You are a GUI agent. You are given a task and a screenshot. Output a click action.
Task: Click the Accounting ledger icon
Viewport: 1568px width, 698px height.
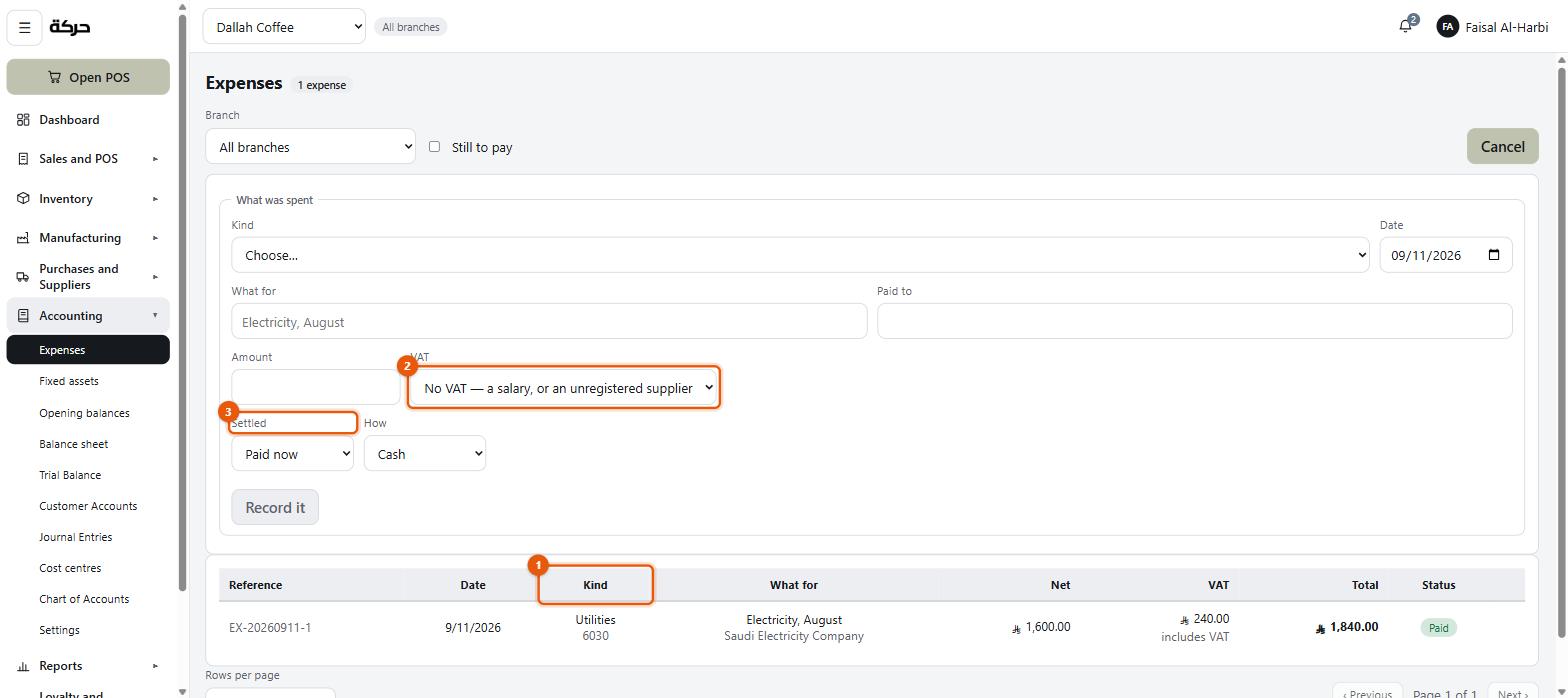(x=23, y=316)
